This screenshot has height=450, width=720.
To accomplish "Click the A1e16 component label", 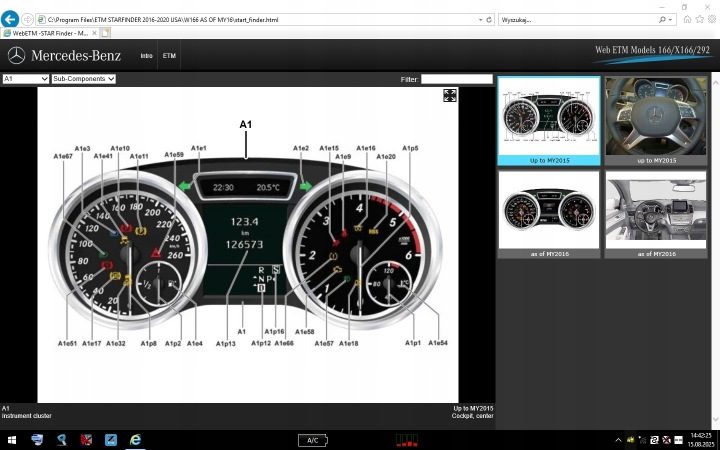I will coord(366,148).
